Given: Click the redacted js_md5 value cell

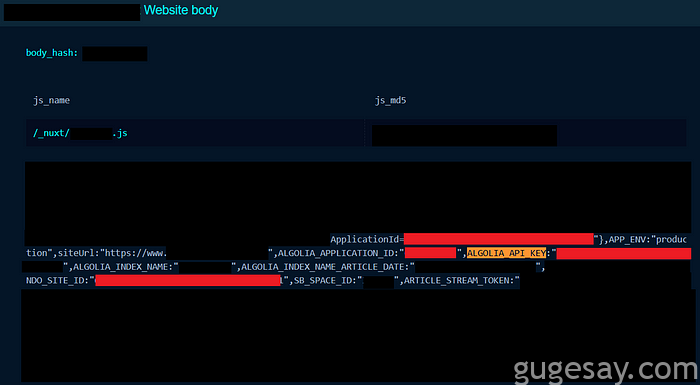Looking at the screenshot, I should [x=464, y=135].
